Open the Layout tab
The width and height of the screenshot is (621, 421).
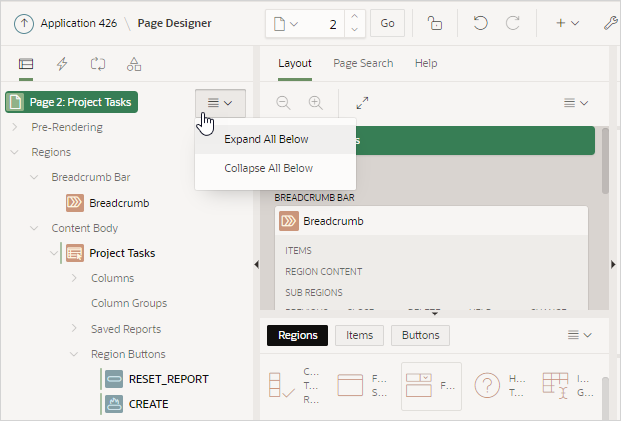click(295, 63)
